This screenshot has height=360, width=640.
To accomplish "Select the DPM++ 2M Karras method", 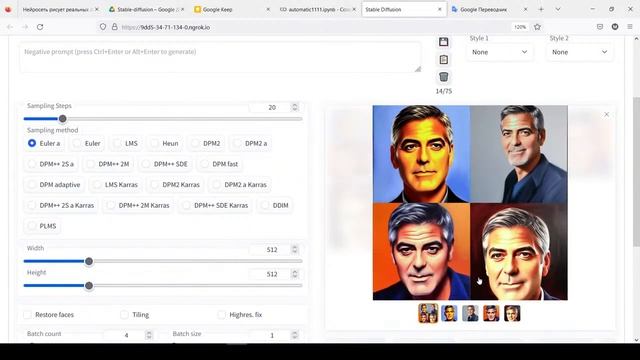I will coord(138,205).
